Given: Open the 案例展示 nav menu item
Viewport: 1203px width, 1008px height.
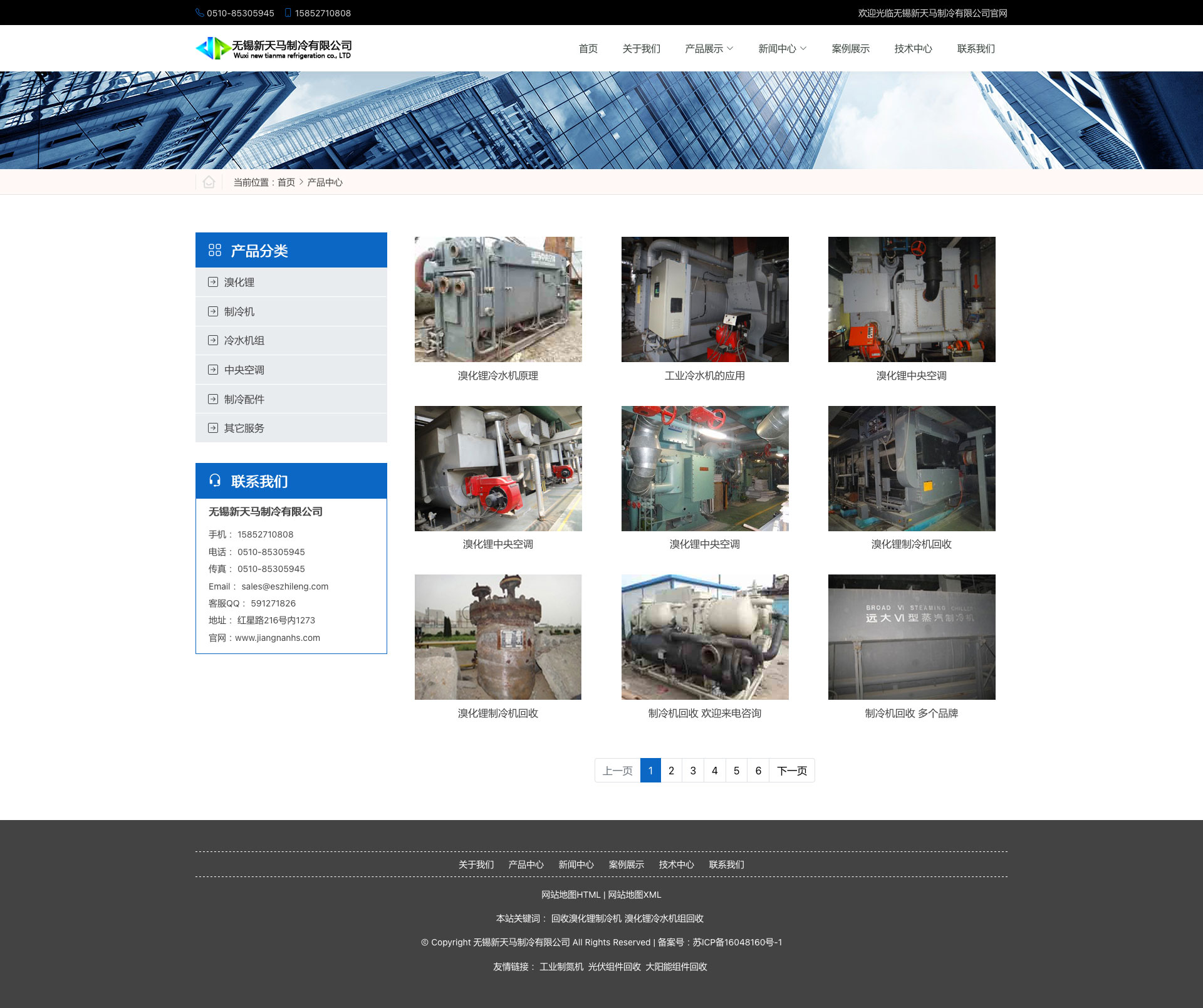Looking at the screenshot, I should 850,49.
